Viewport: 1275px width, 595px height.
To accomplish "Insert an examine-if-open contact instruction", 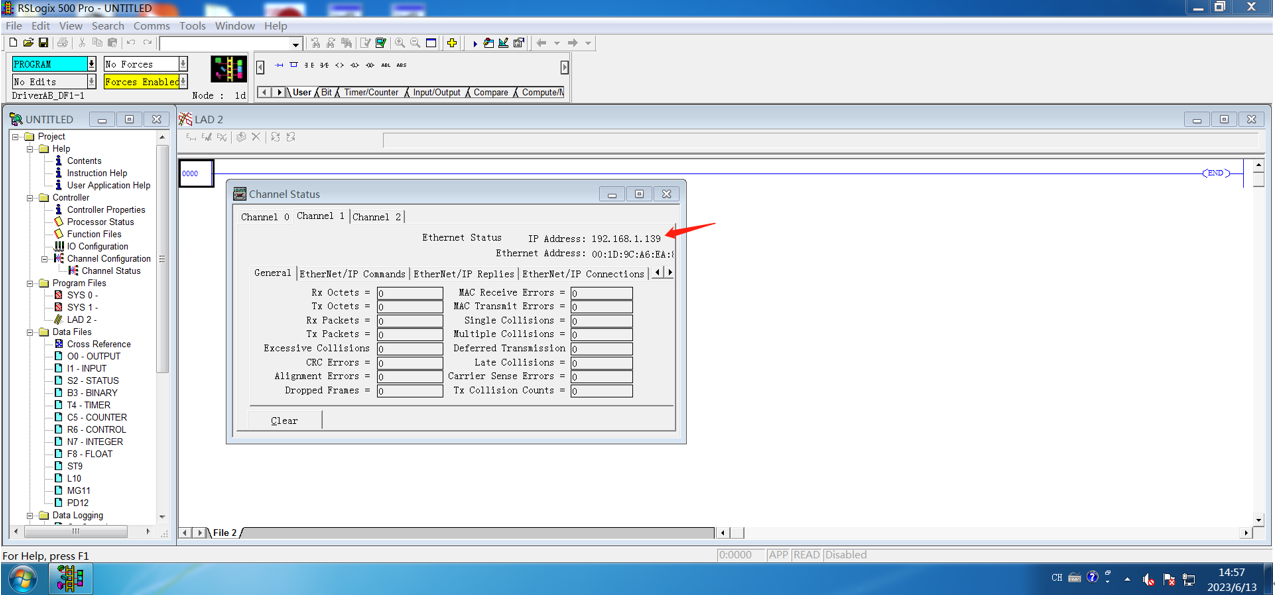I will tap(324, 65).
